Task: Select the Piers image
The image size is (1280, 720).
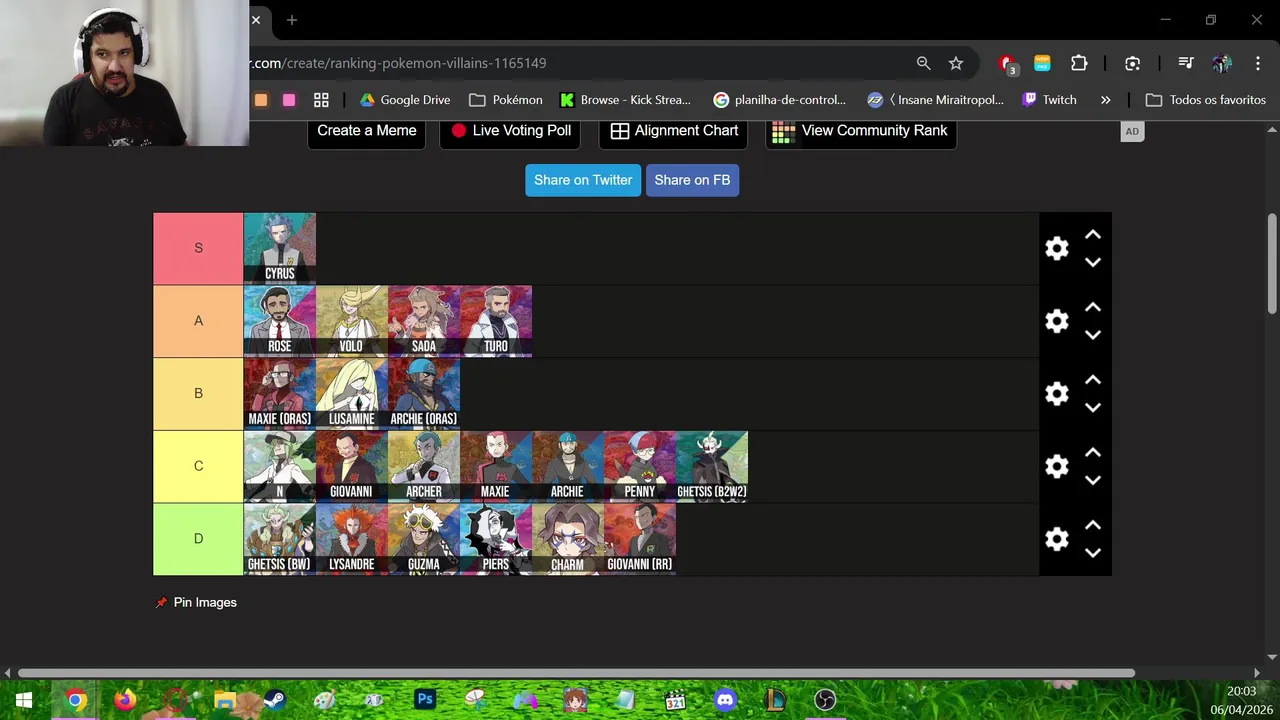Action: [496, 539]
